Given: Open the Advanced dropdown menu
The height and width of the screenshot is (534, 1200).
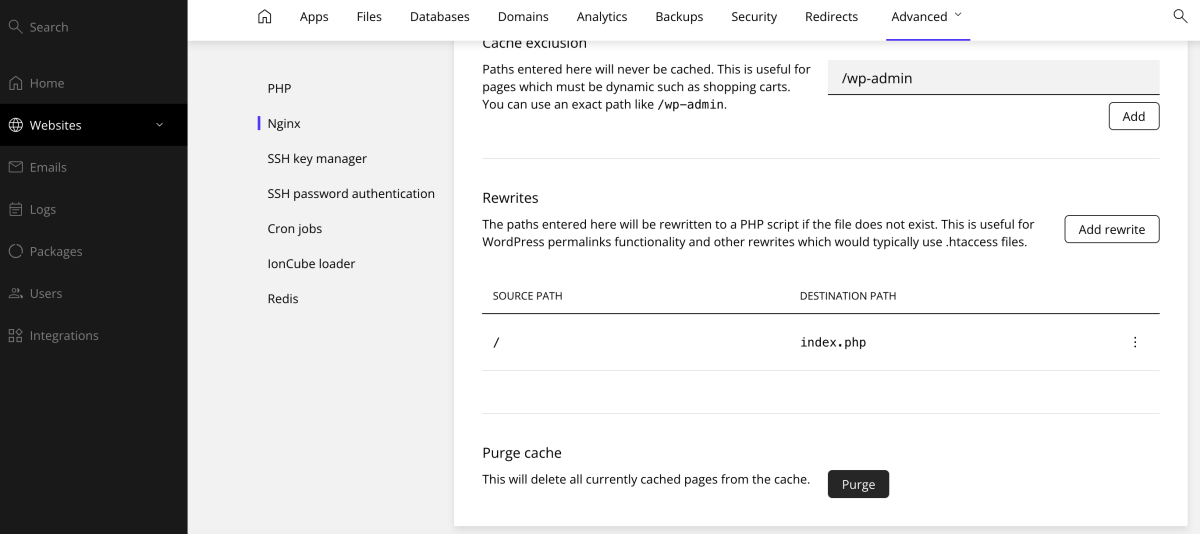Looking at the screenshot, I should (927, 16).
